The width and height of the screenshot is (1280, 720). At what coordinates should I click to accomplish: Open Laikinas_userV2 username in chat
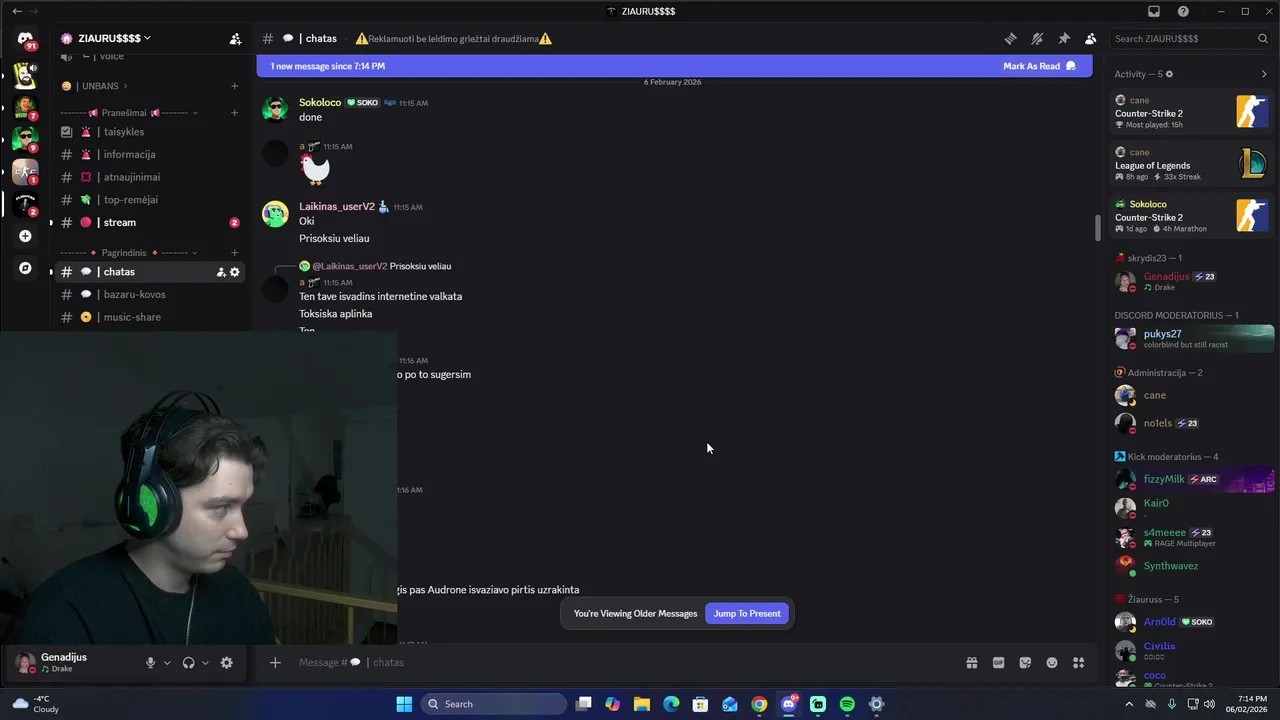[x=337, y=206]
